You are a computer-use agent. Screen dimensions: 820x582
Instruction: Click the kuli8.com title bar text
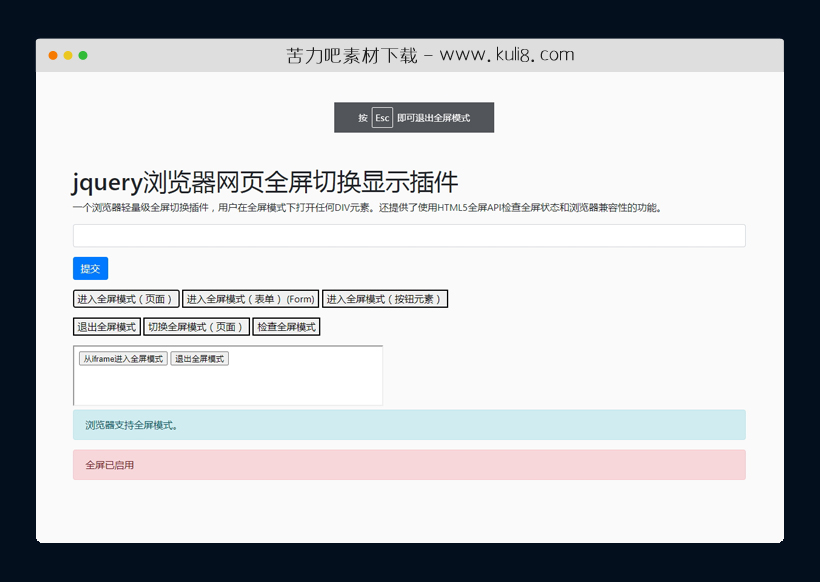coord(430,55)
